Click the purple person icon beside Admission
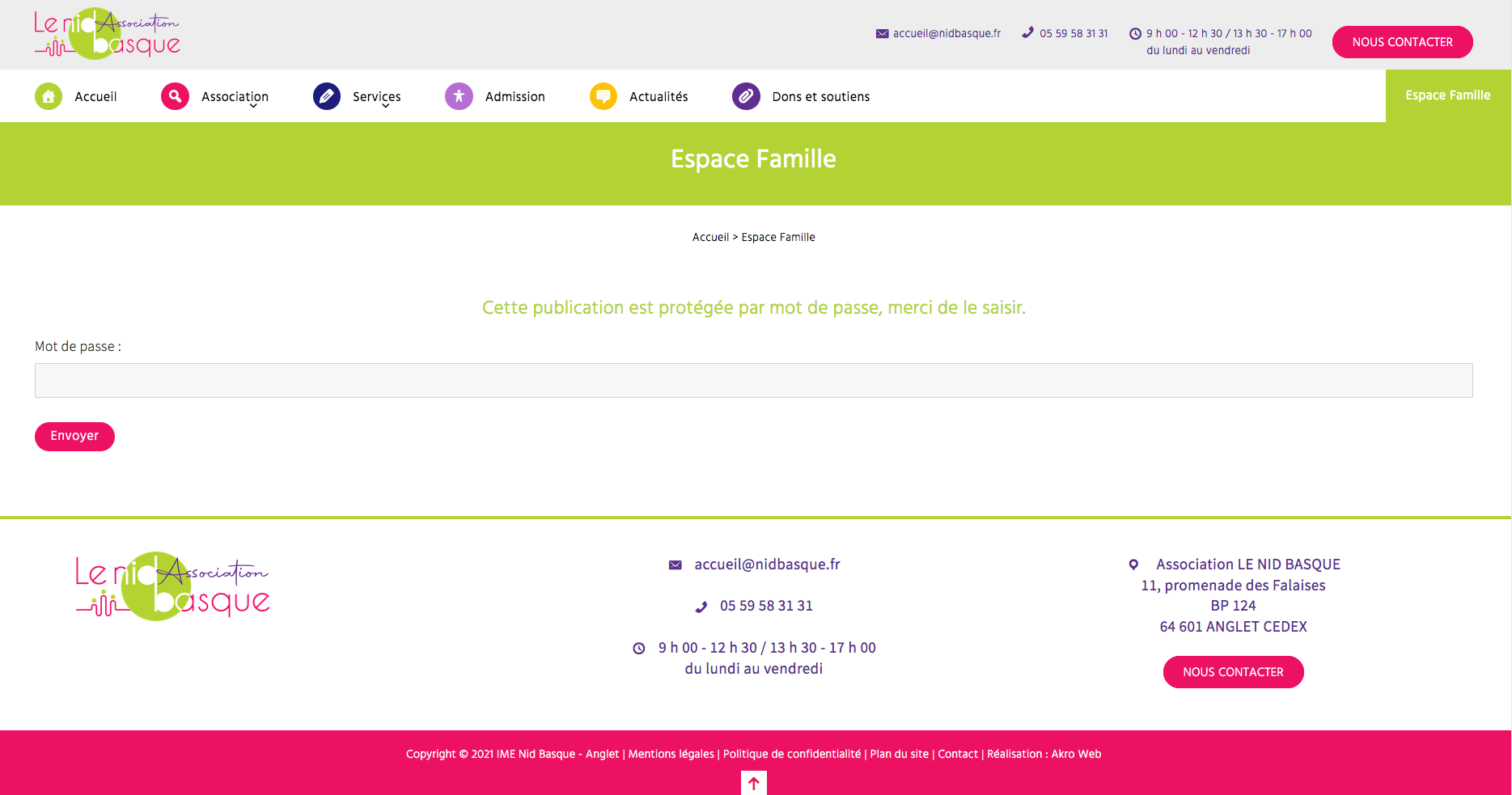This screenshot has height=795, width=1512. click(x=459, y=96)
